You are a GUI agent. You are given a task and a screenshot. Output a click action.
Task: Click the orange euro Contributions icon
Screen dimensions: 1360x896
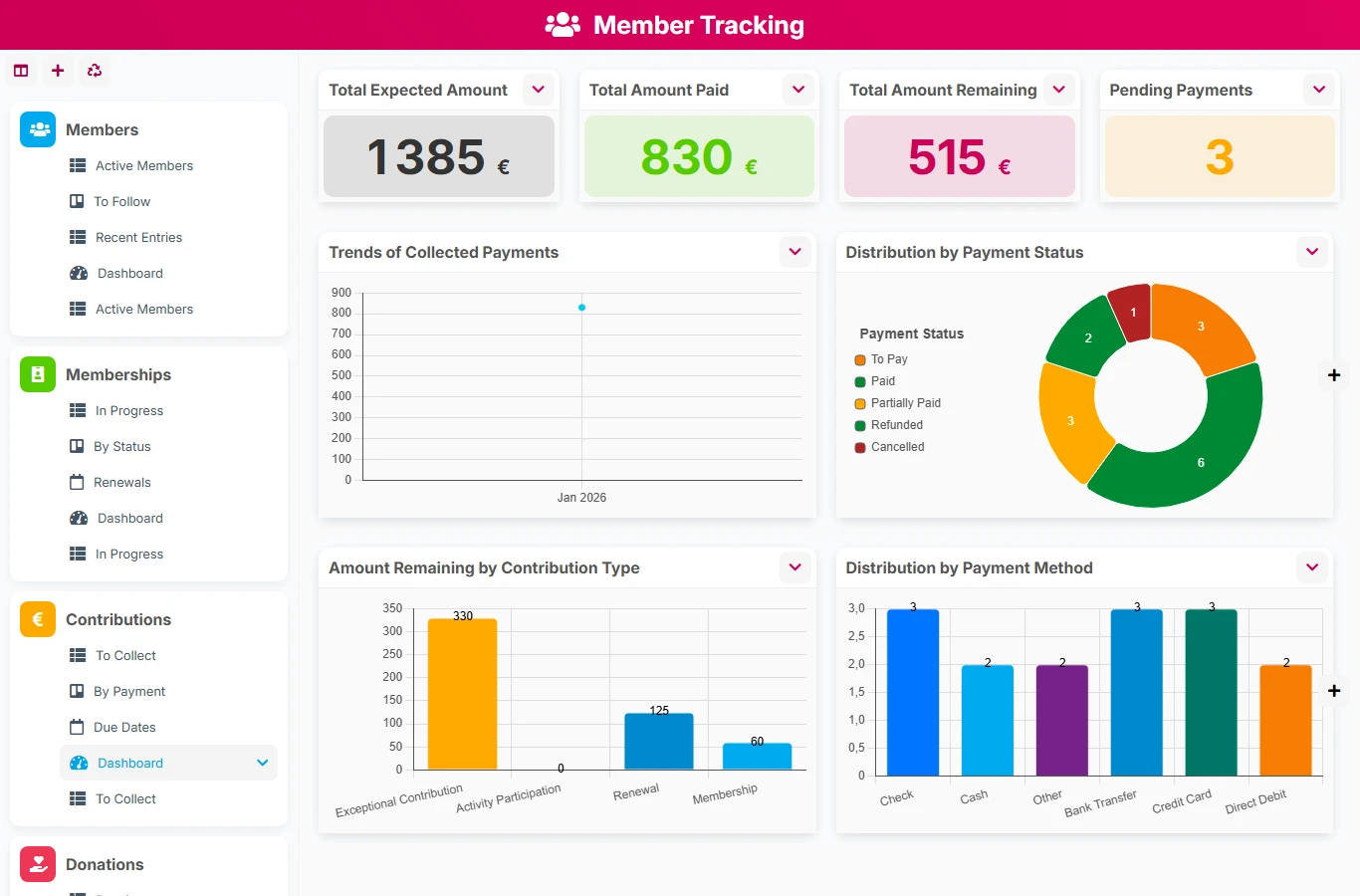(38, 619)
